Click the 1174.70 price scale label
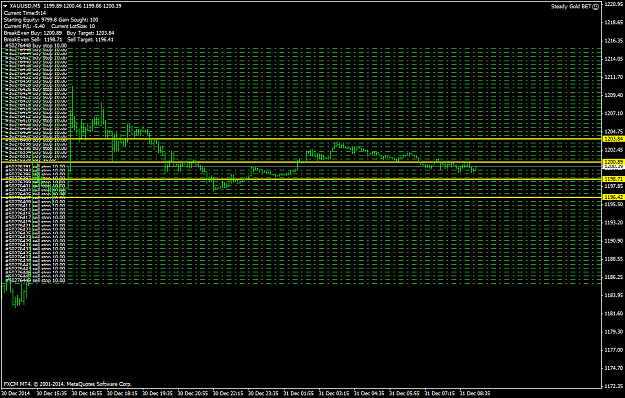Viewport: 625px width, 398px height. coord(614,368)
